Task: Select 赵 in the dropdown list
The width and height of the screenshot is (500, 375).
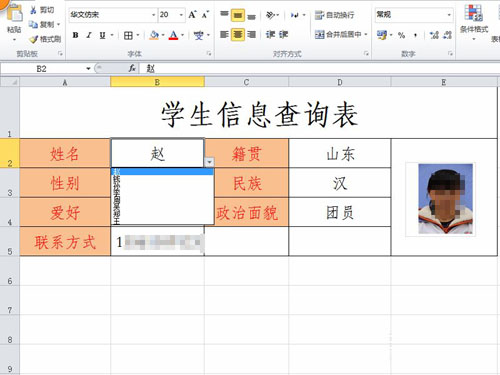Action: click(x=162, y=172)
